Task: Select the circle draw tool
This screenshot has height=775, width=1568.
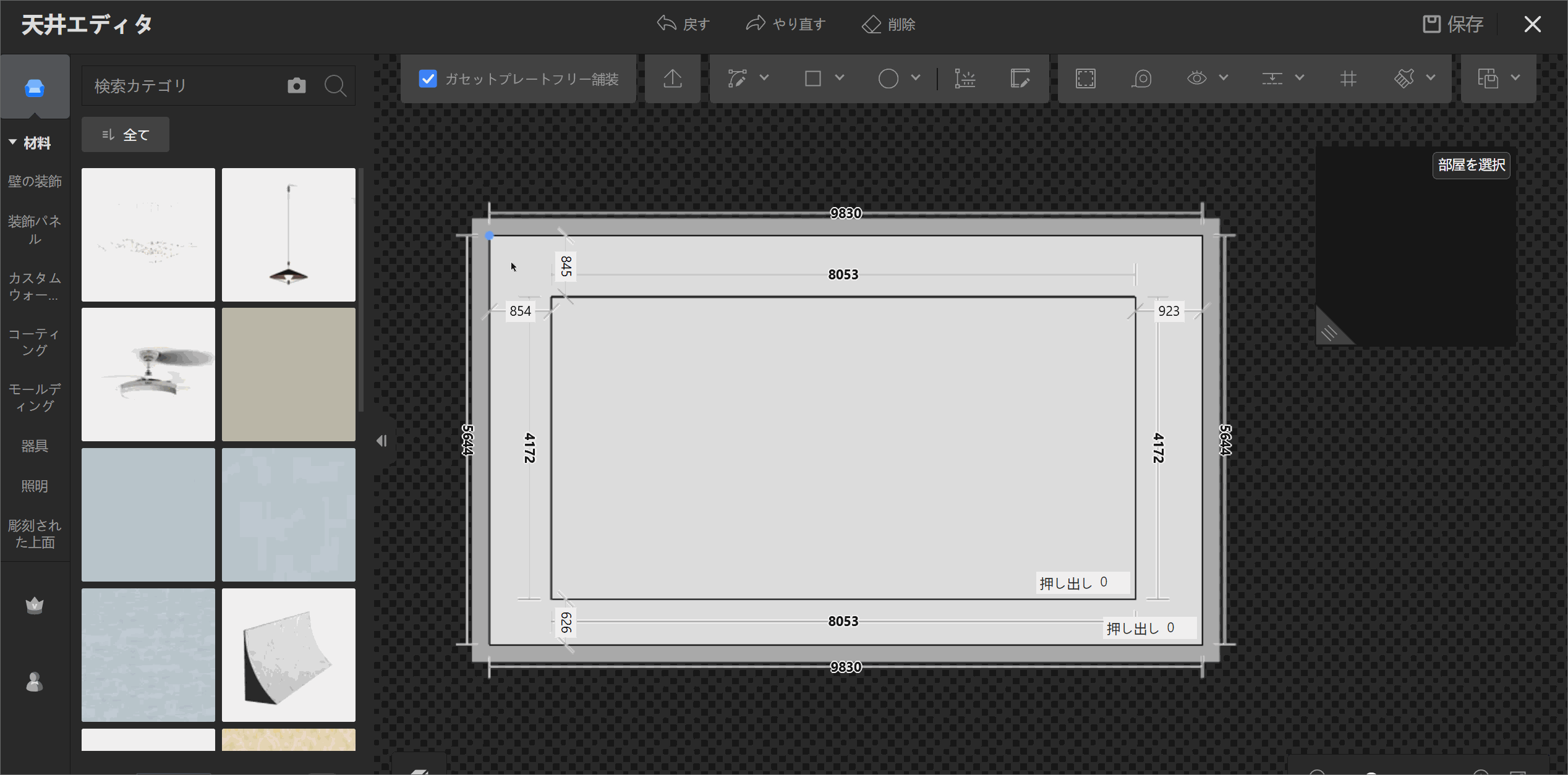Action: pyautogui.click(x=888, y=78)
